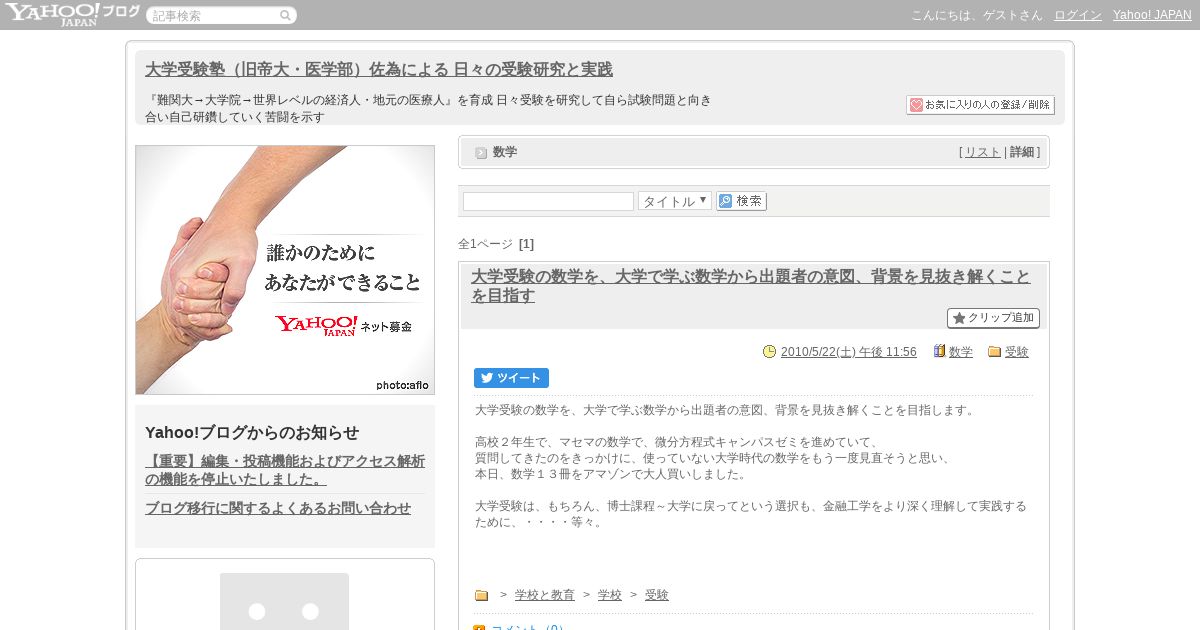1200x630 pixels.
Task: Select page [1] in pagination
Action: pos(526,244)
